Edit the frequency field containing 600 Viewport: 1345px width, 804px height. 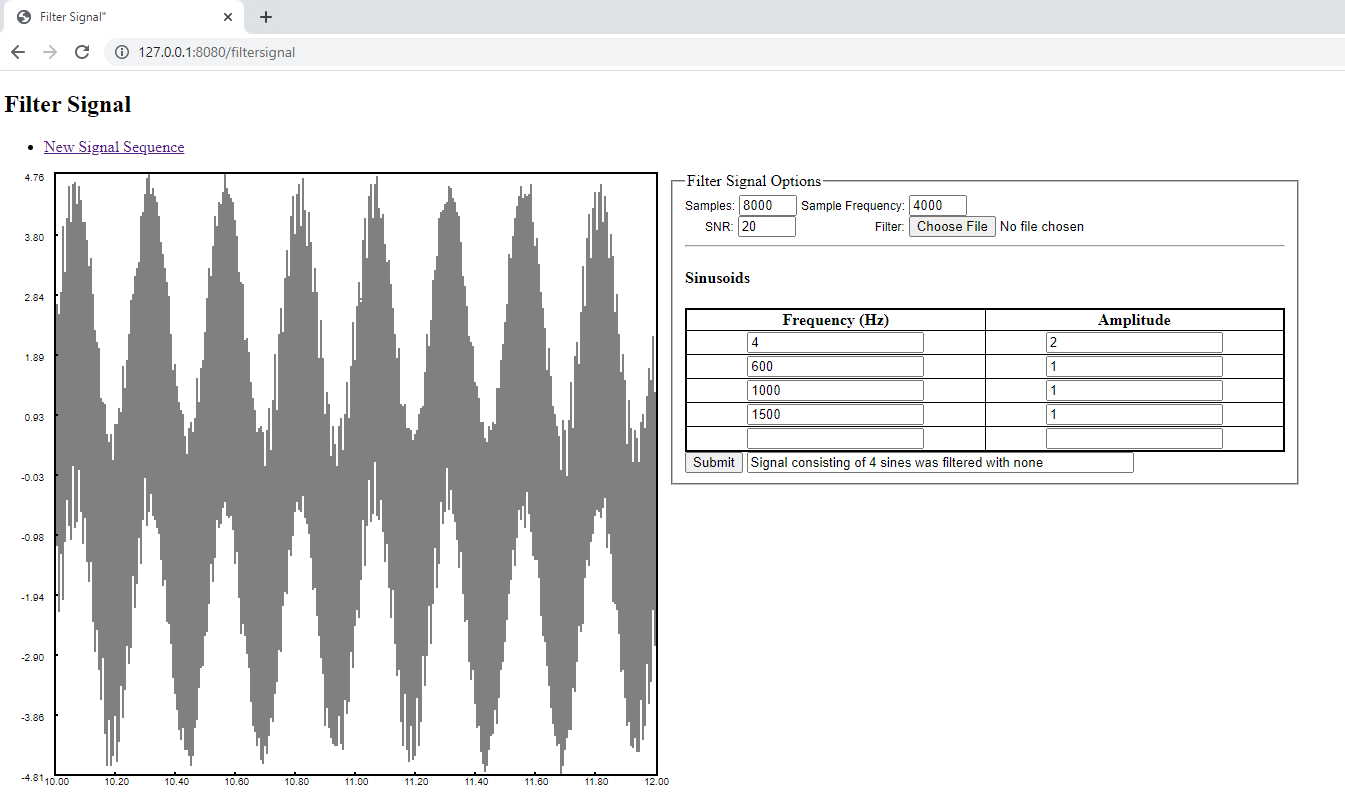click(x=834, y=365)
